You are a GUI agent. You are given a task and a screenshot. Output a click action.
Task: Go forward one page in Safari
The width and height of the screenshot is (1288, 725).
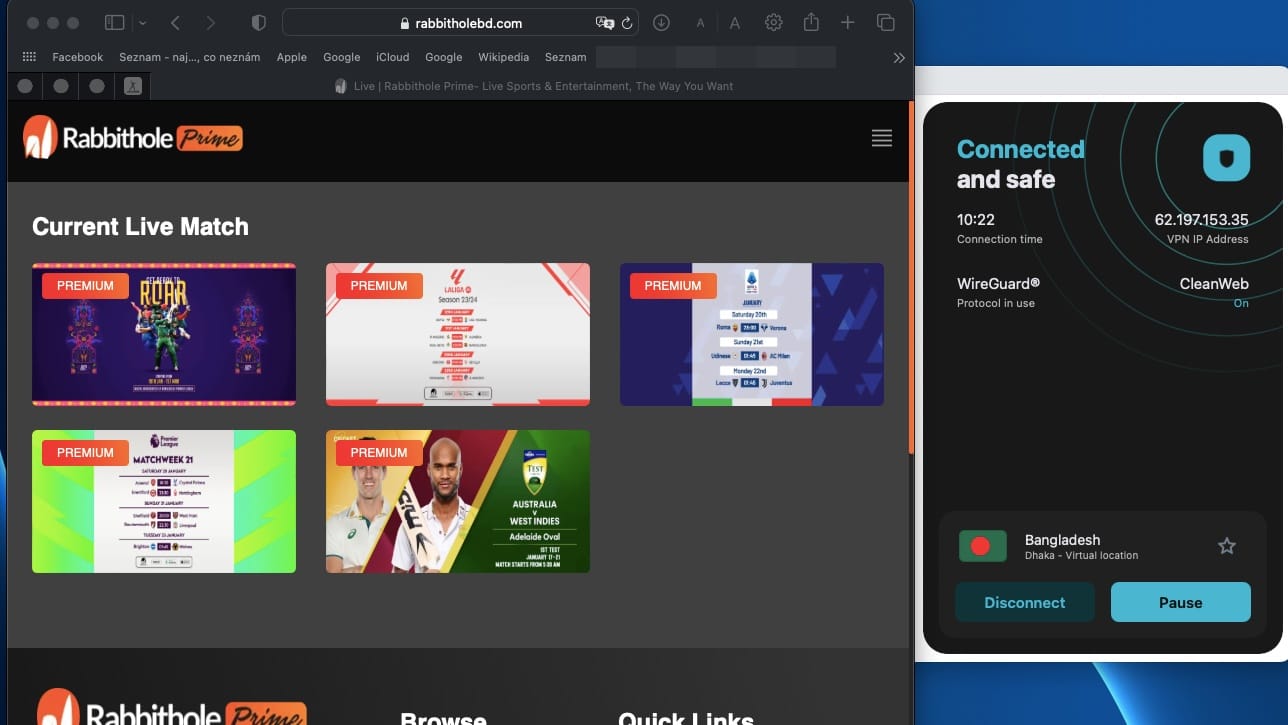(x=210, y=22)
